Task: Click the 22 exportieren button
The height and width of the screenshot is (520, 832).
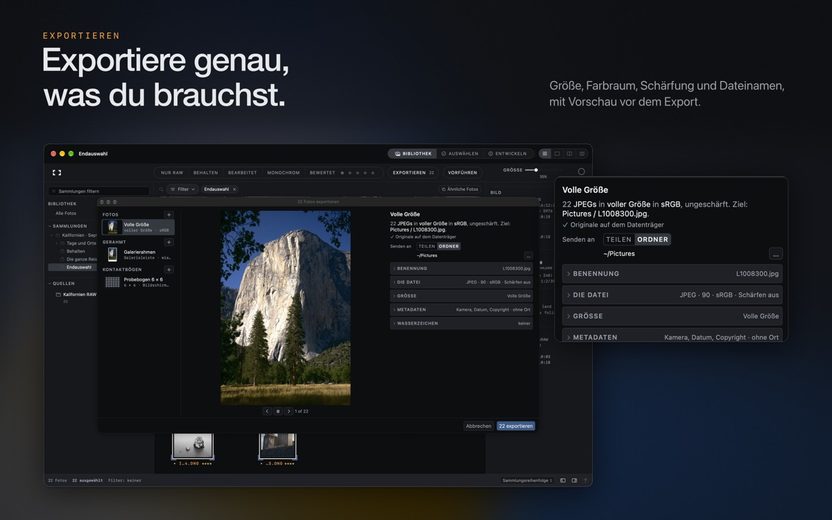Action: click(516, 426)
